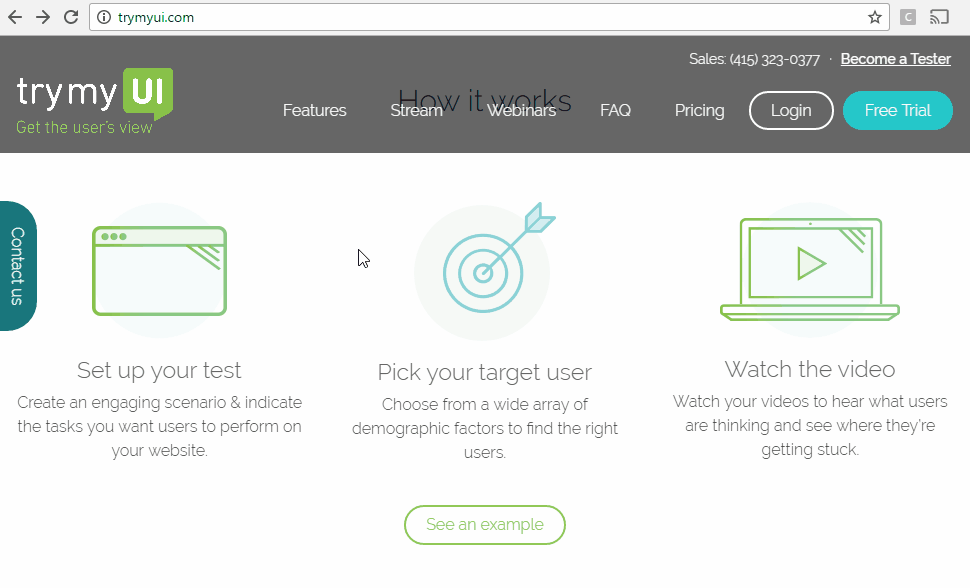Open the site info icon in the address bar

(x=104, y=17)
